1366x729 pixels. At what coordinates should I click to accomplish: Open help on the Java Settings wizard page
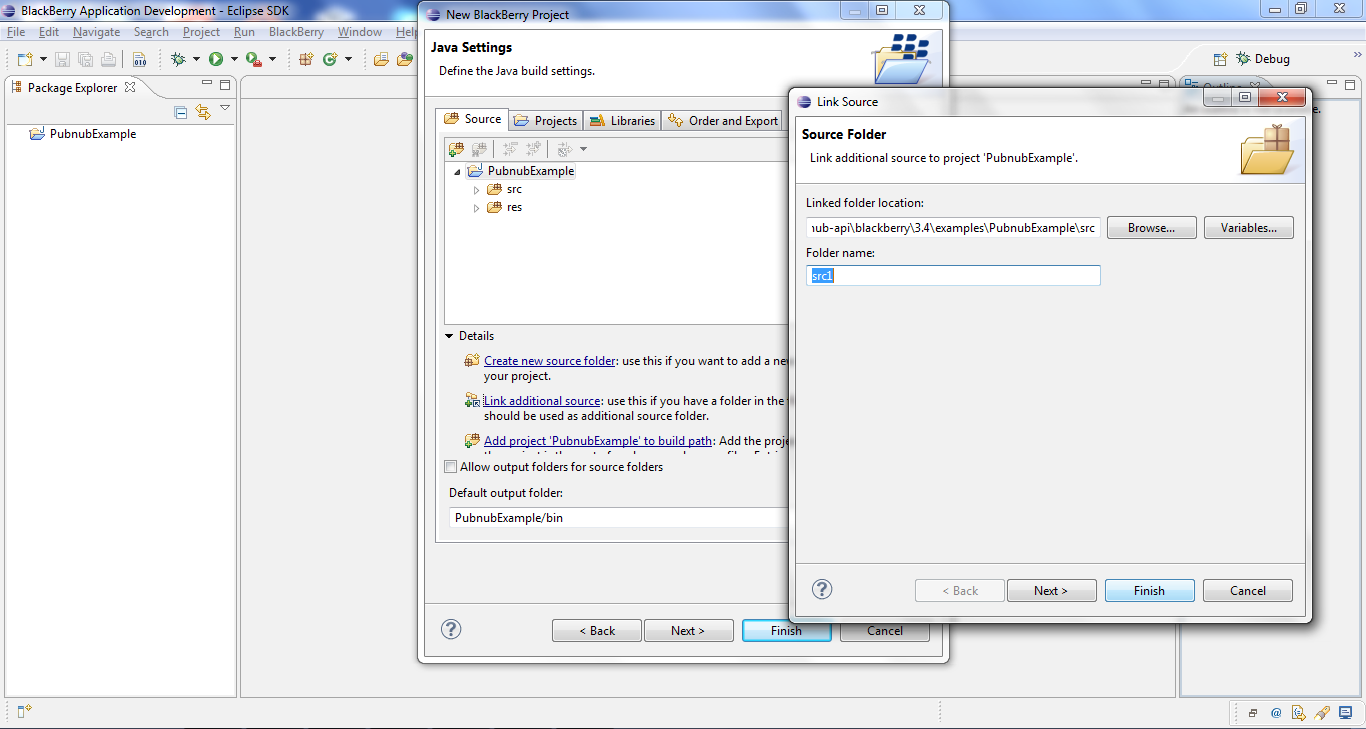pos(451,629)
